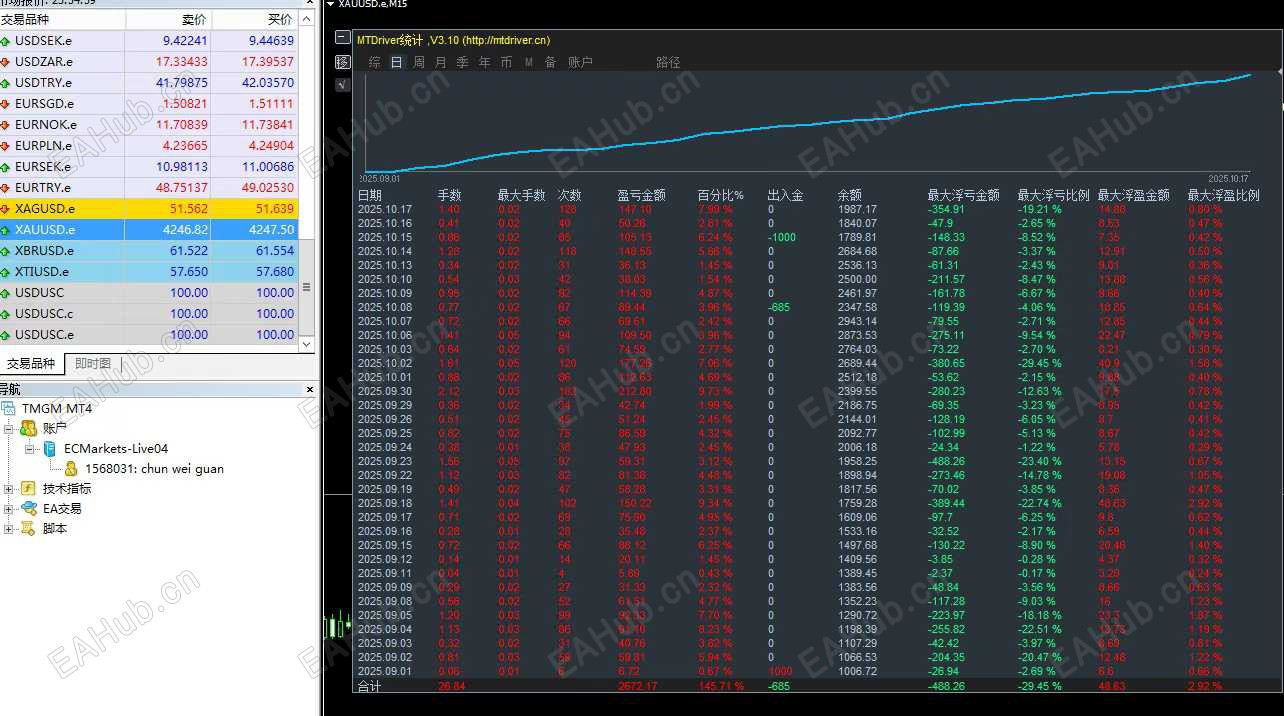Select the 账户 tab in MTDriver panel
Viewport: 1284px width, 716px height.
(x=580, y=62)
